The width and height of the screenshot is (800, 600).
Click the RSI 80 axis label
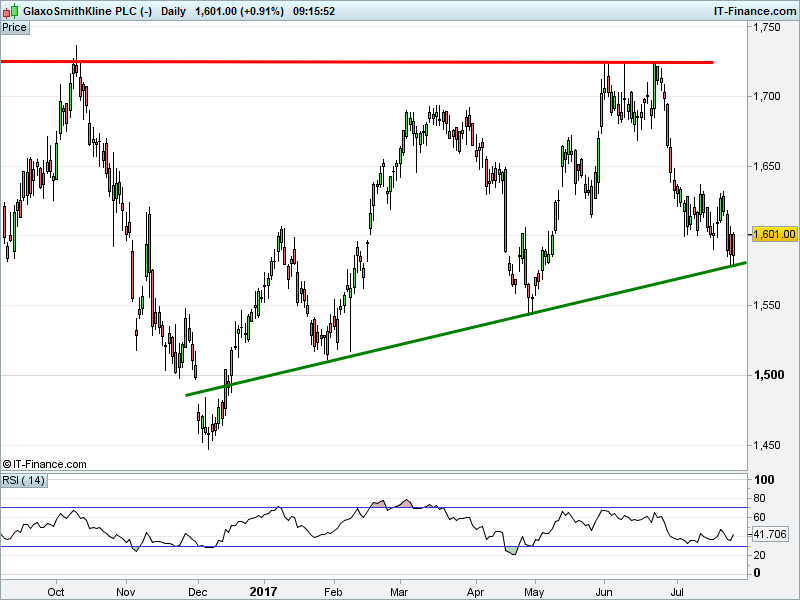pos(759,498)
